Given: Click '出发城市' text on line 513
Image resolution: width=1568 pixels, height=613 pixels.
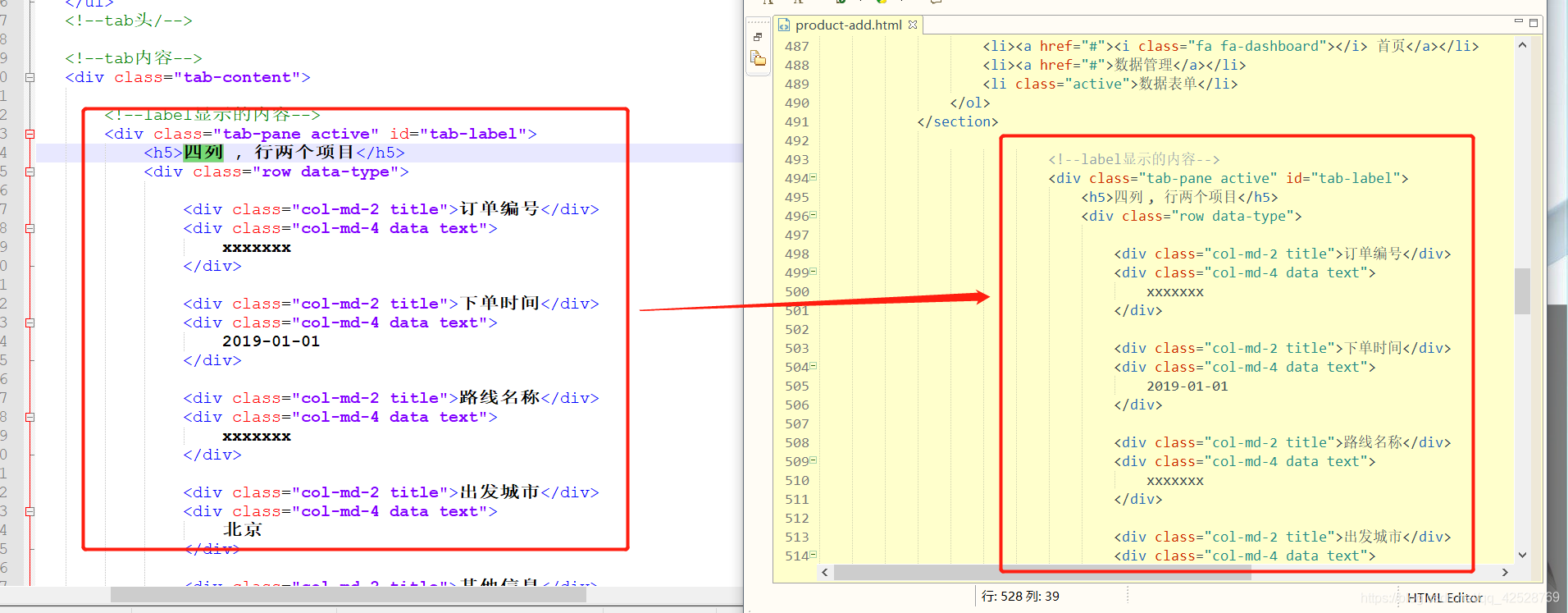Looking at the screenshot, I should [x=1373, y=537].
